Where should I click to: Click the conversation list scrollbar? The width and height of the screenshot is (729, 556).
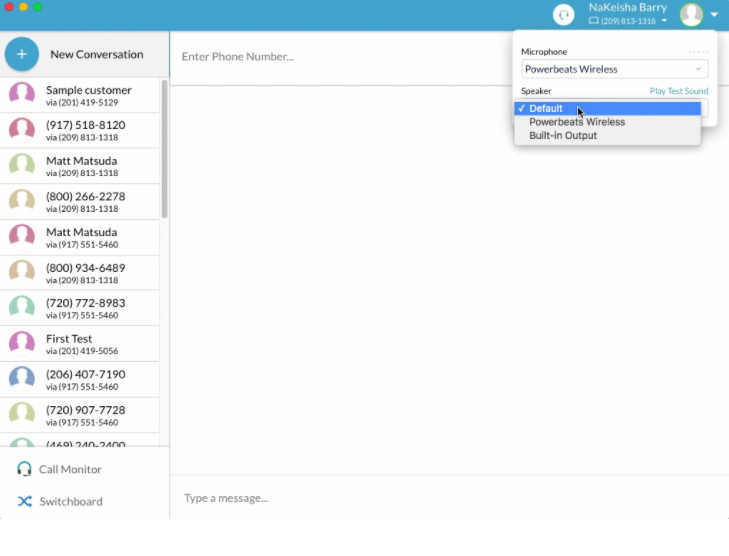pyautogui.click(x=165, y=149)
